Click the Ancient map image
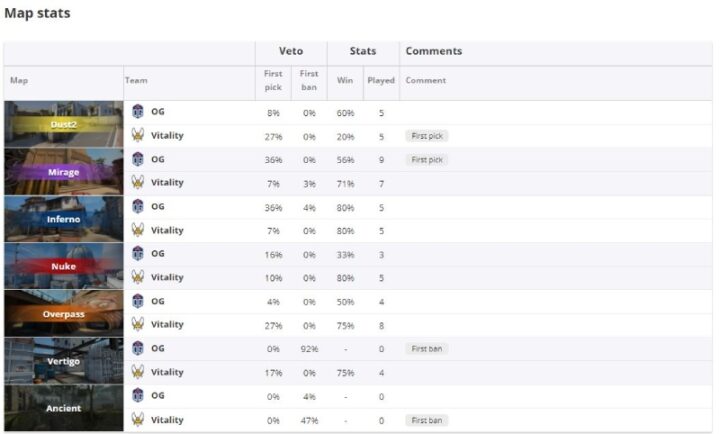 click(x=63, y=408)
